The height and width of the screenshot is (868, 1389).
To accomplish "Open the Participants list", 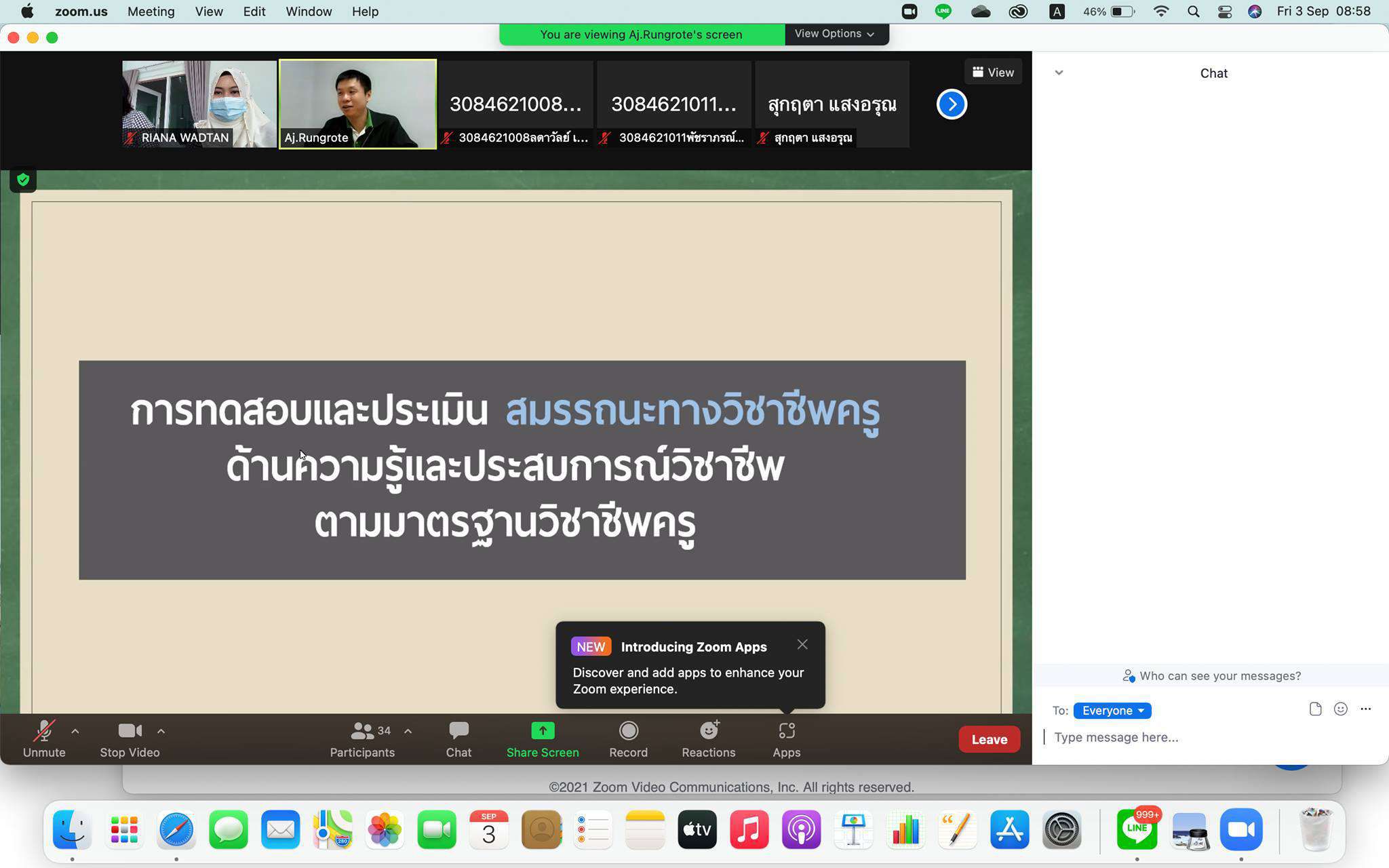I will (x=362, y=738).
